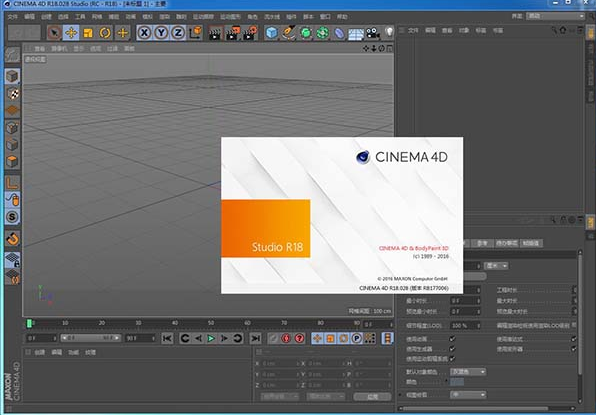Switch to 待办事项 attribute tab

tap(506, 243)
